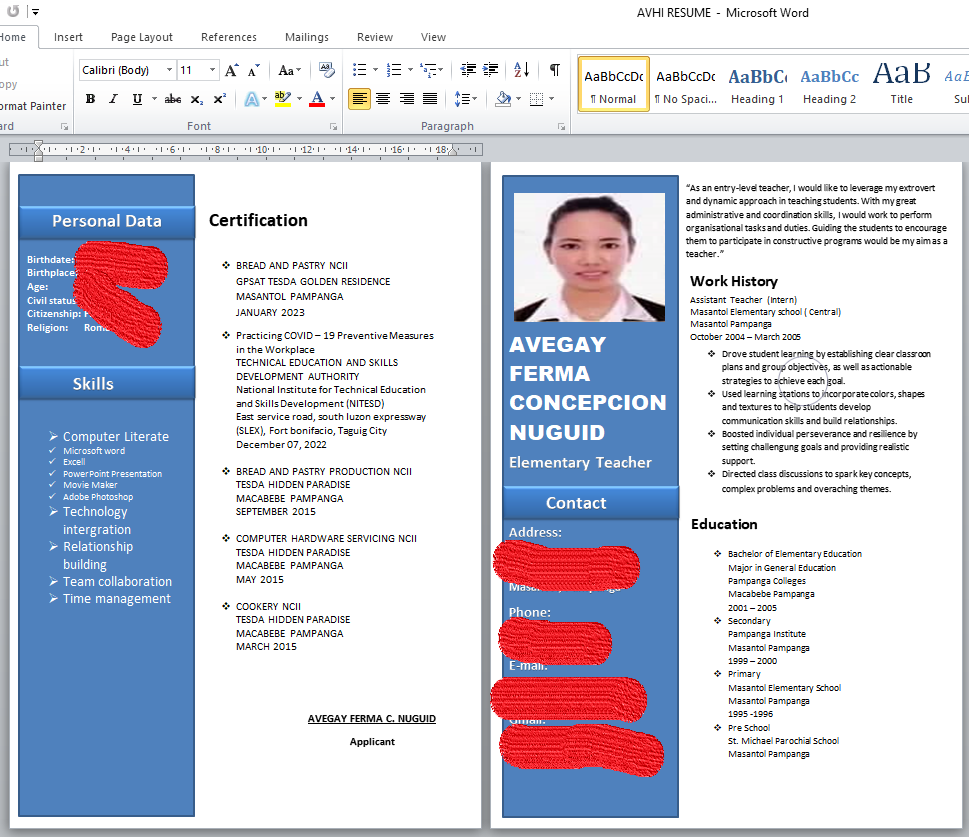
Task: Click the Change Case Aa icon
Action: click(x=286, y=70)
